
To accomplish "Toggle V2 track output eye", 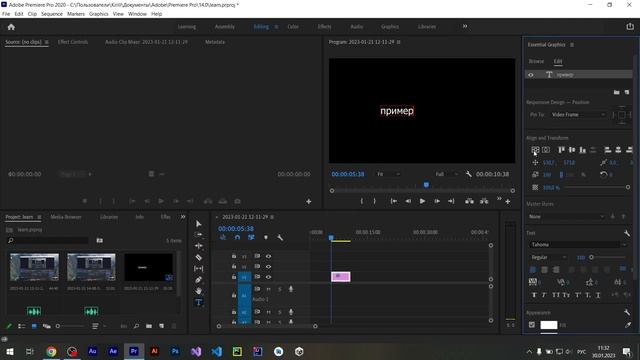I will point(269,267).
